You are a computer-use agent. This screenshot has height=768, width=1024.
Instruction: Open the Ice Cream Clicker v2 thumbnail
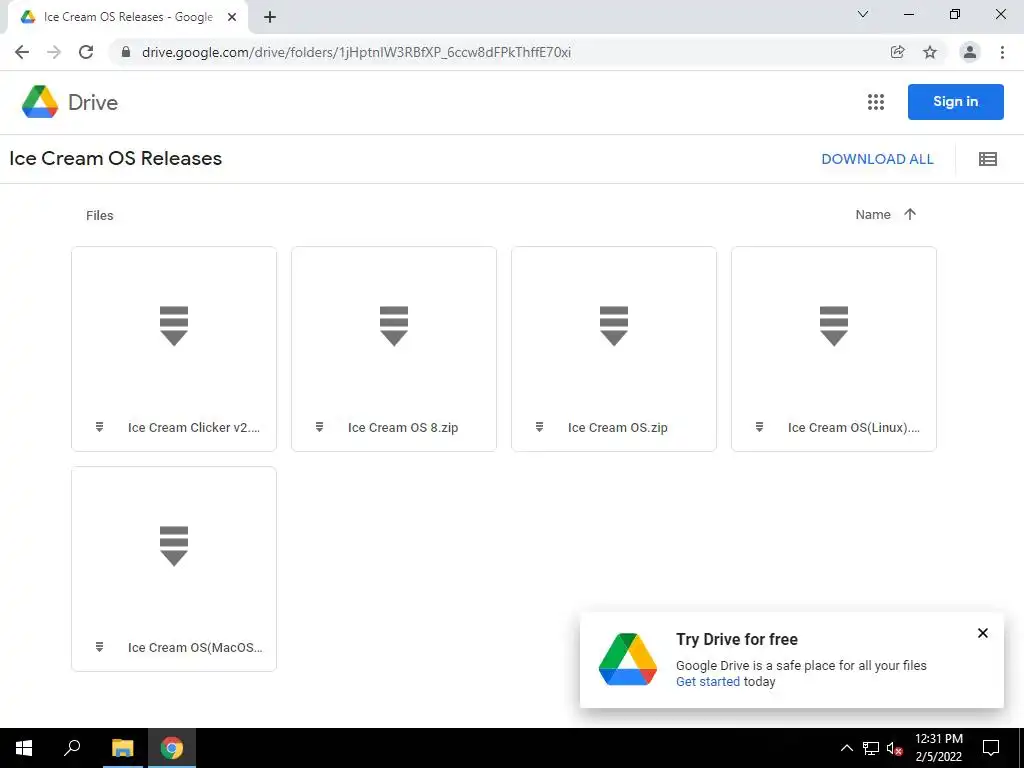[174, 326]
